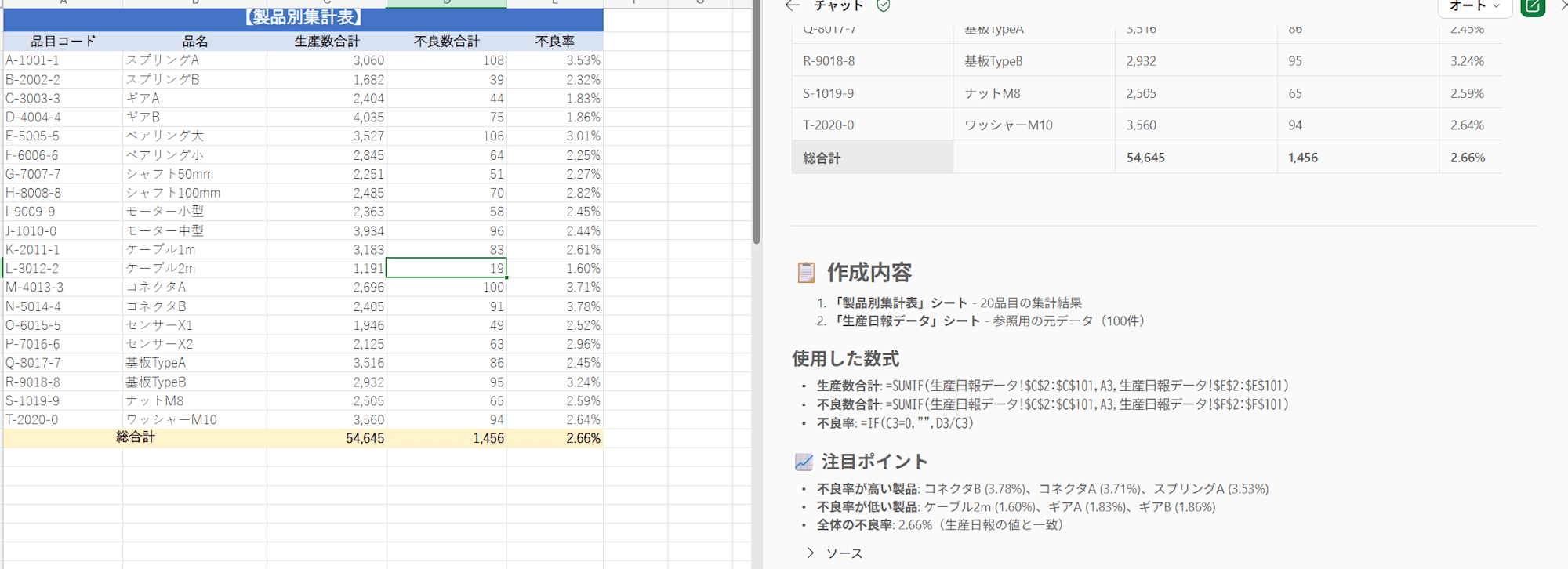Select the センサーX1 cell

click(x=194, y=325)
